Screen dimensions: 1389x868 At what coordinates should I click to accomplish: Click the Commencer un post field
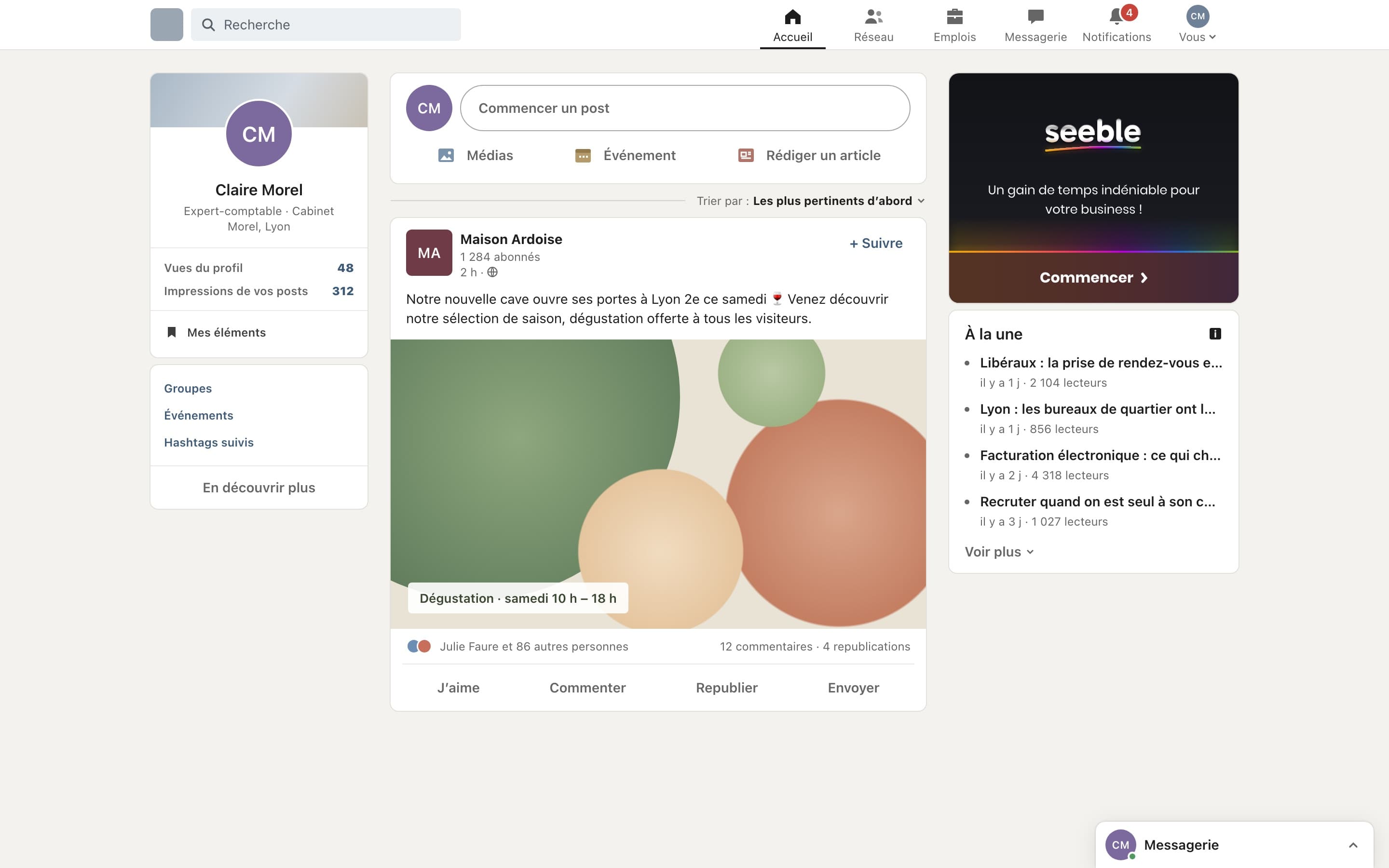[685, 108]
